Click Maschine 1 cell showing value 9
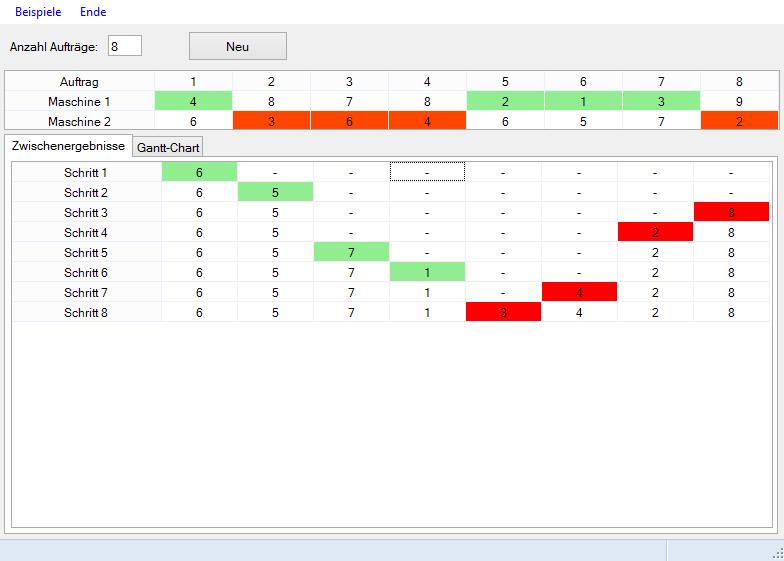The image size is (784, 561). click(x=739, y=101)
